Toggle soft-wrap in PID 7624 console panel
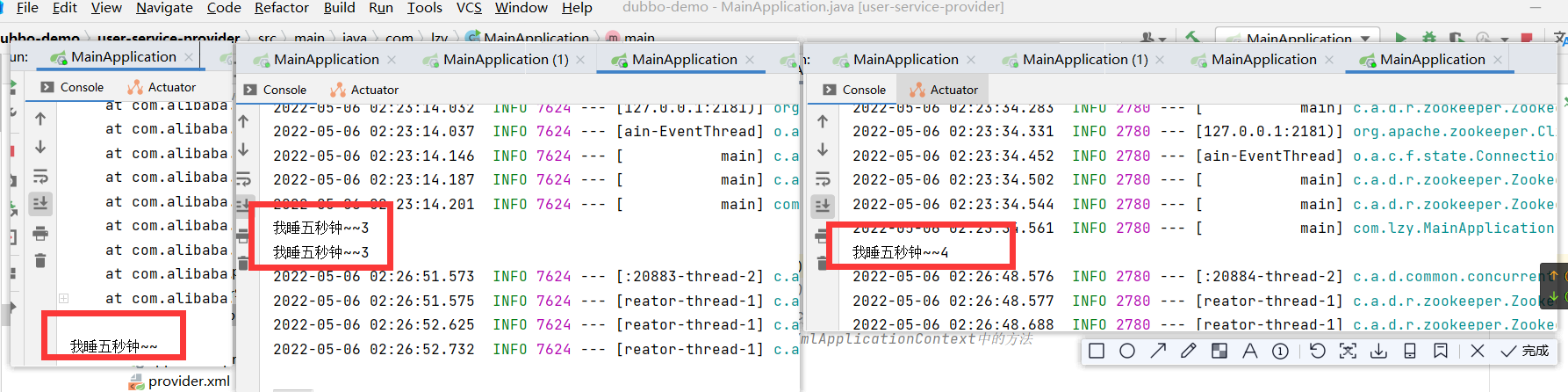 [244, 178]
